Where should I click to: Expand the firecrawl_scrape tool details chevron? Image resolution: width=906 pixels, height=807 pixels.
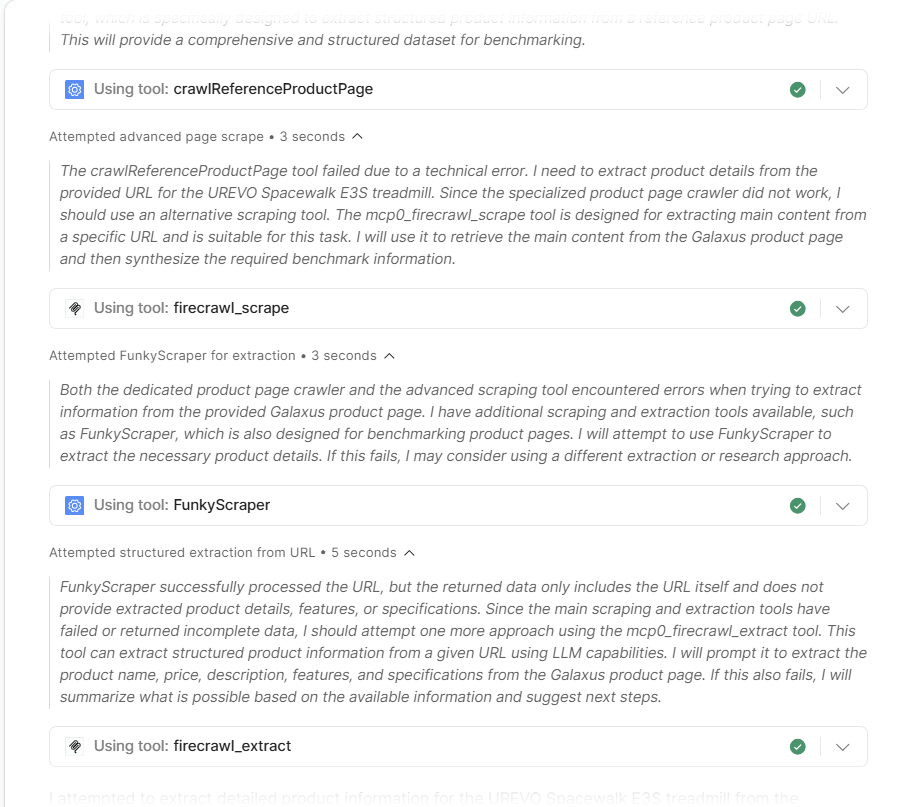pos(842,308)
